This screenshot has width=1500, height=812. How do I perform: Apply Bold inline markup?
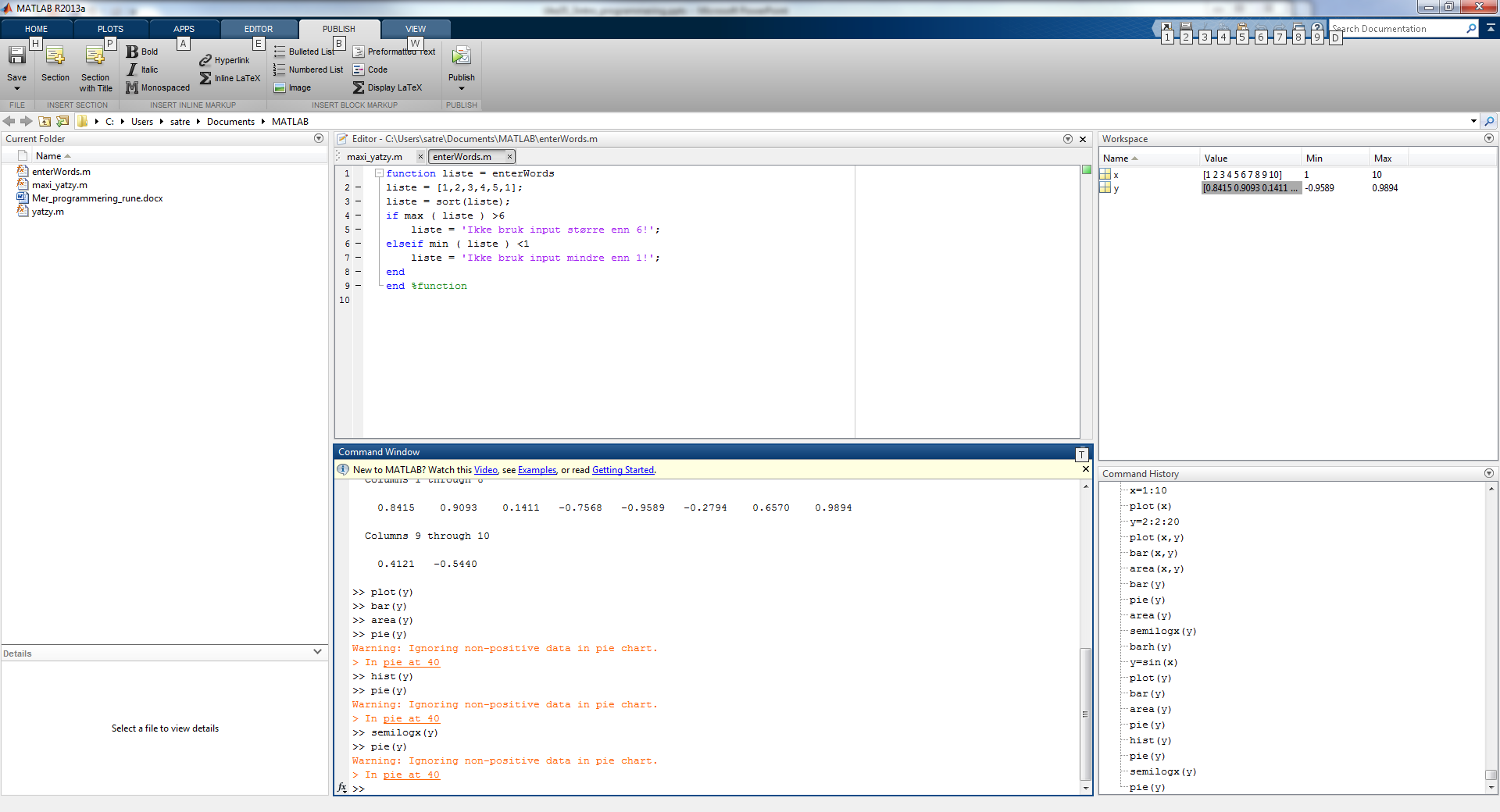point(142,52)
